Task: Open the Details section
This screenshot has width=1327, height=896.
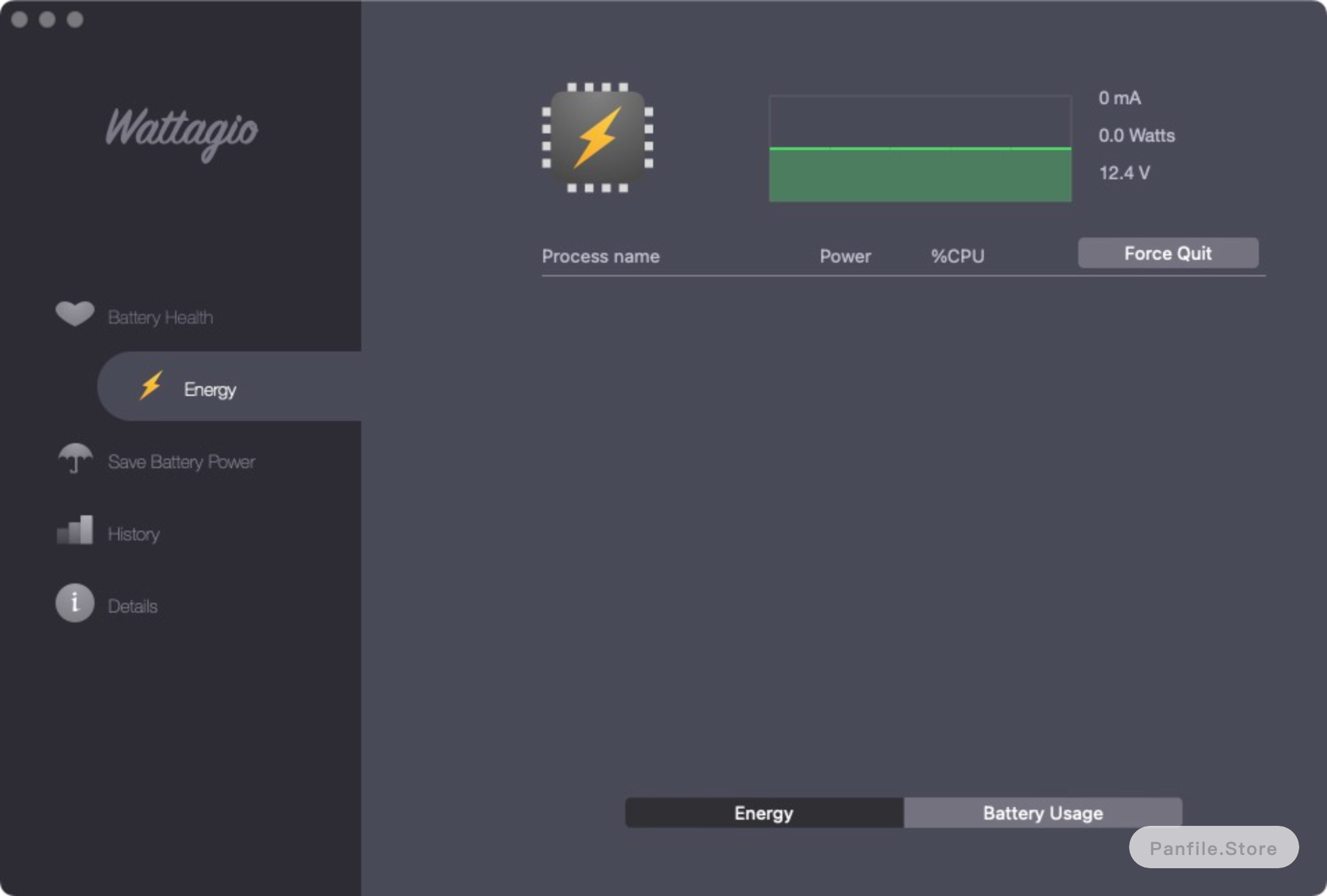Action: [x=133, y=606]
